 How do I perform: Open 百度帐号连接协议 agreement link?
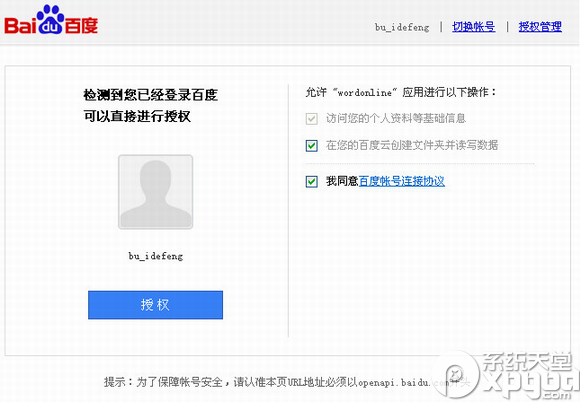[x=402, y=181]
